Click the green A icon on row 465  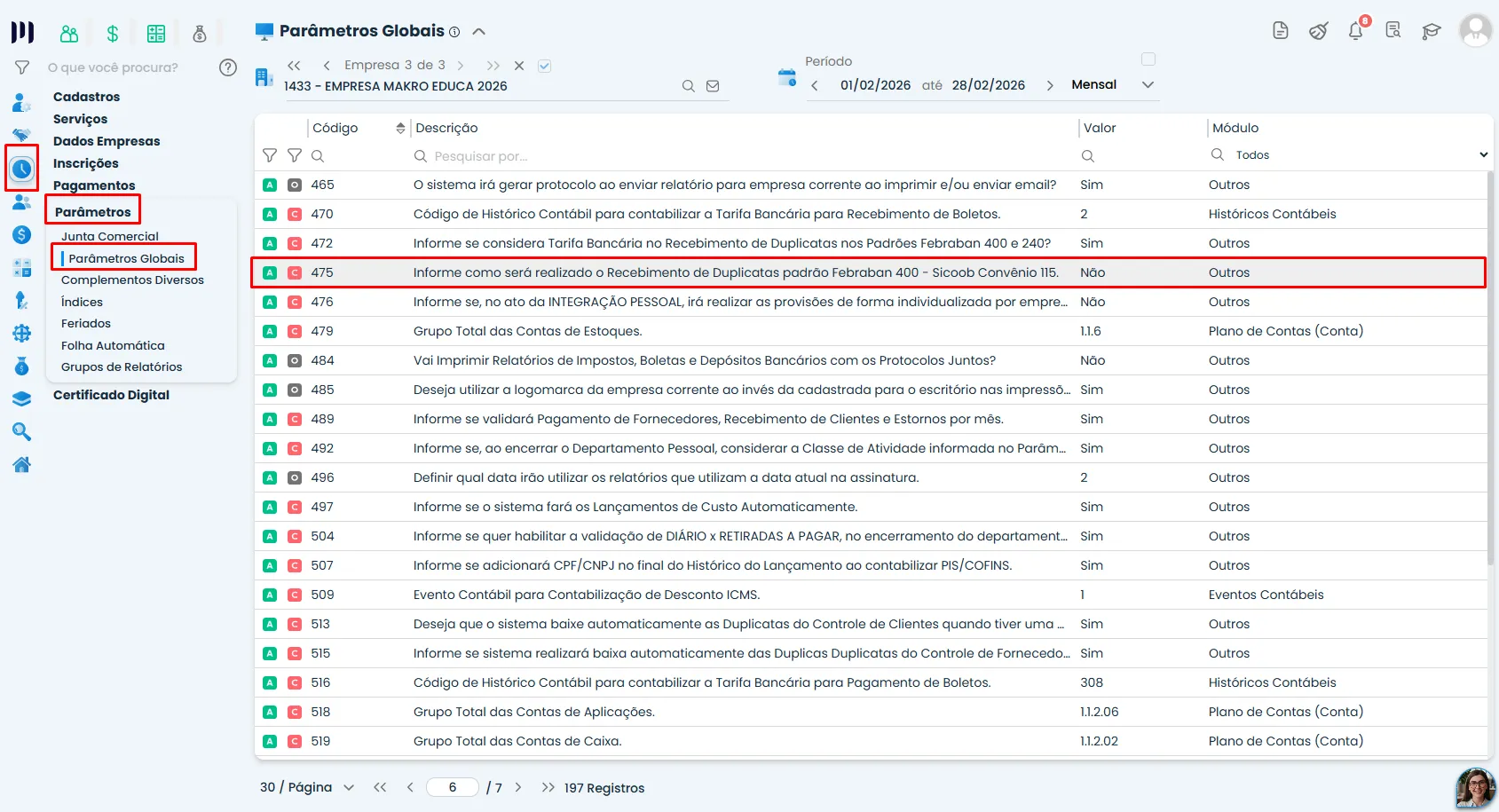270,185
